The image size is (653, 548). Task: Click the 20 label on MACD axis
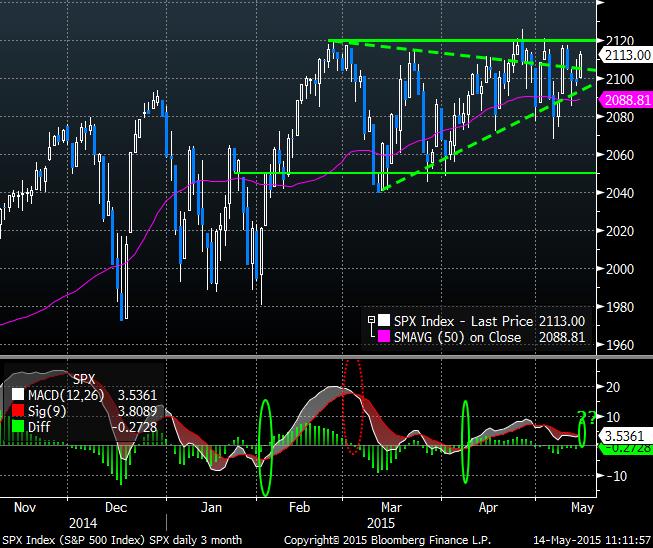613,387
